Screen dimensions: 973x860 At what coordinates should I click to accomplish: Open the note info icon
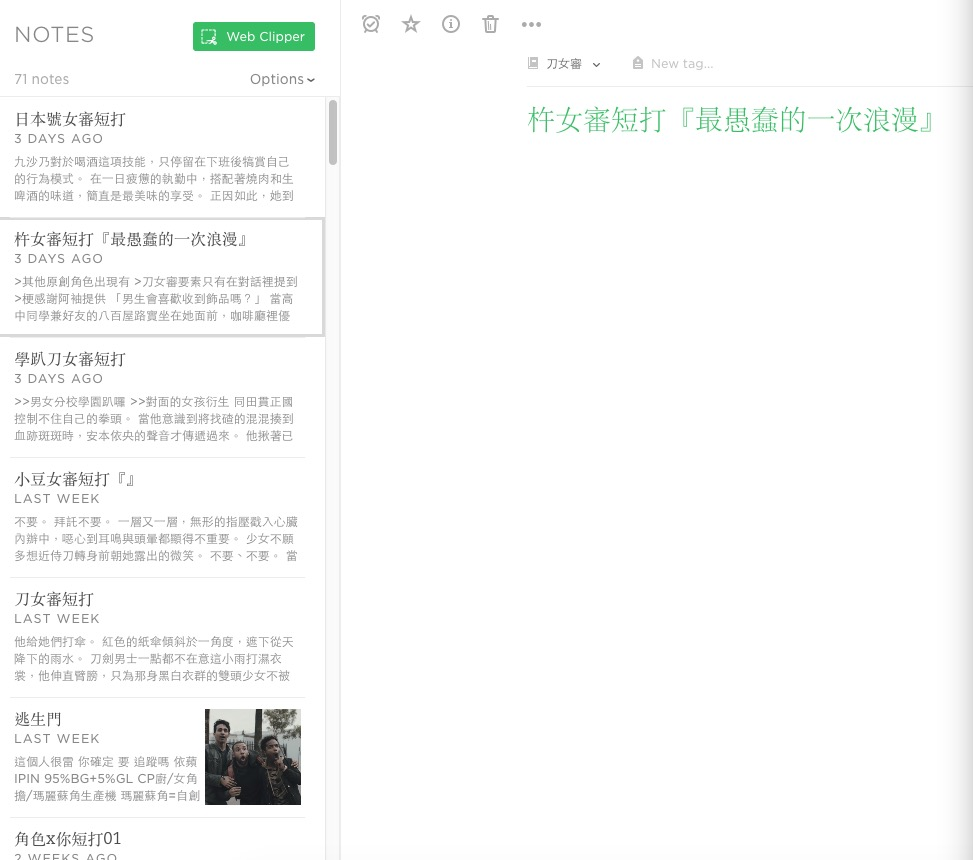click(451, 24)
